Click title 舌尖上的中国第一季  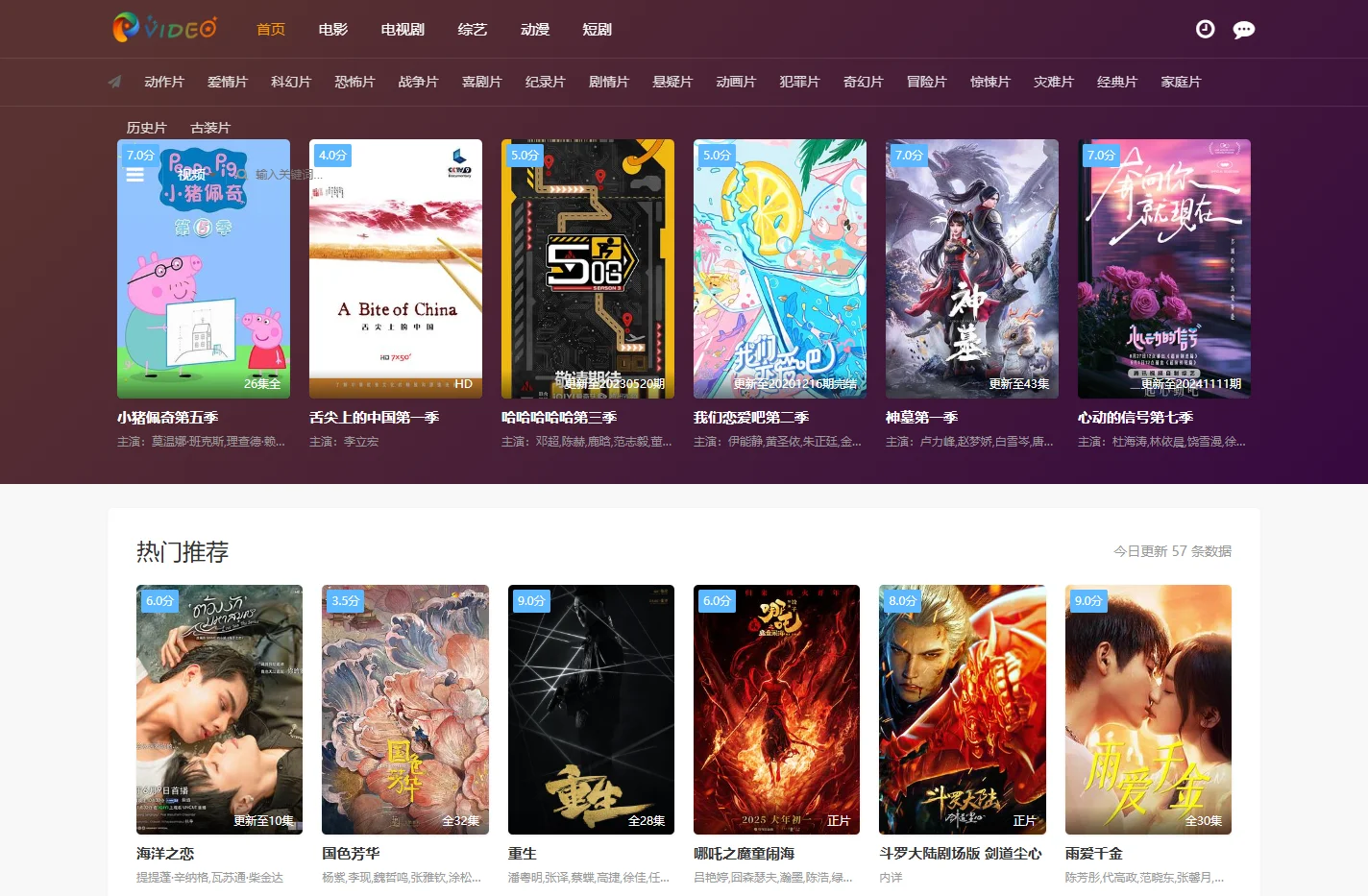(375, 418)
